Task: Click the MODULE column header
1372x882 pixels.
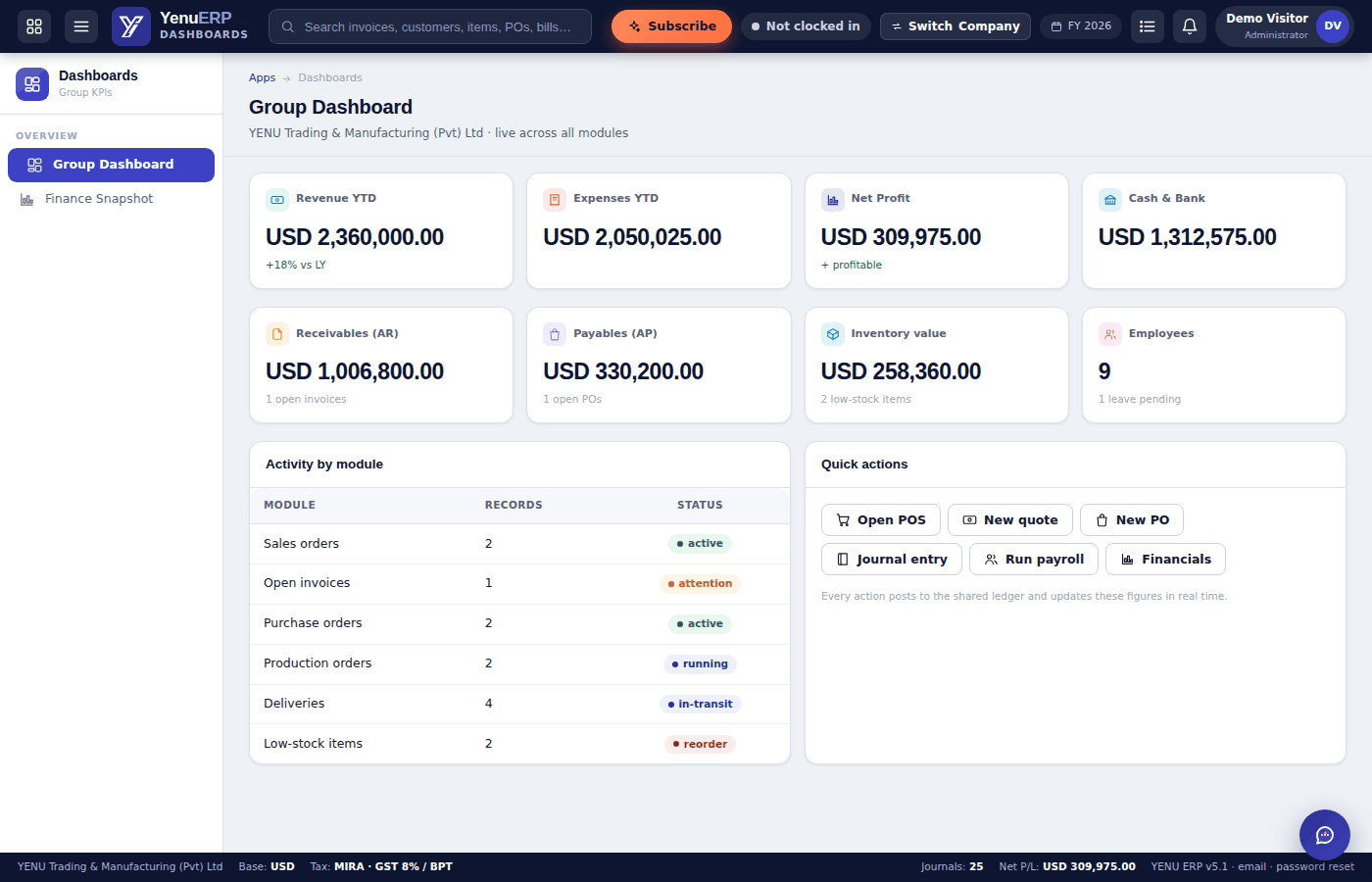Action: tap(289, 506)
